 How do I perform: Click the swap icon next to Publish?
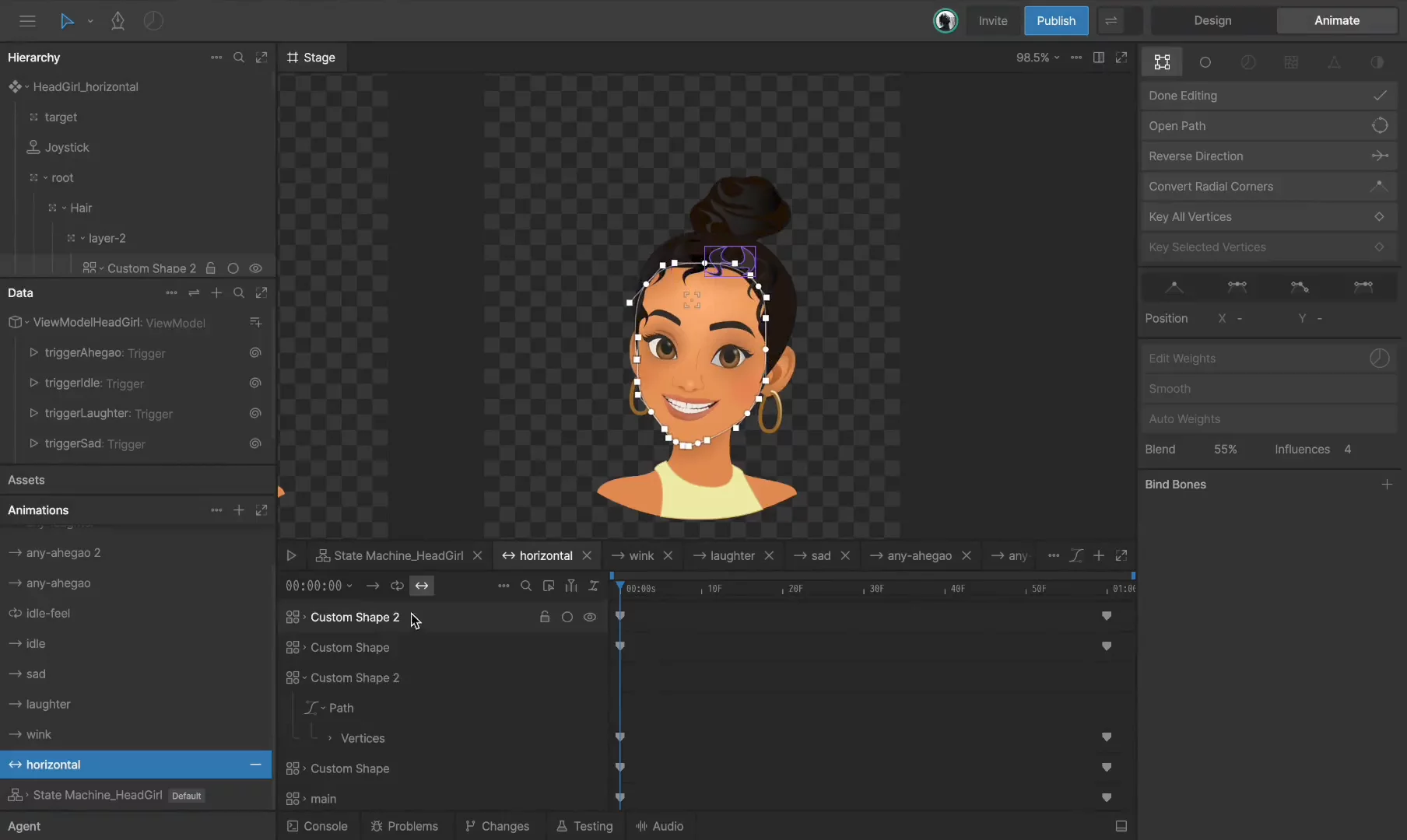click(x=1111, y=21)
